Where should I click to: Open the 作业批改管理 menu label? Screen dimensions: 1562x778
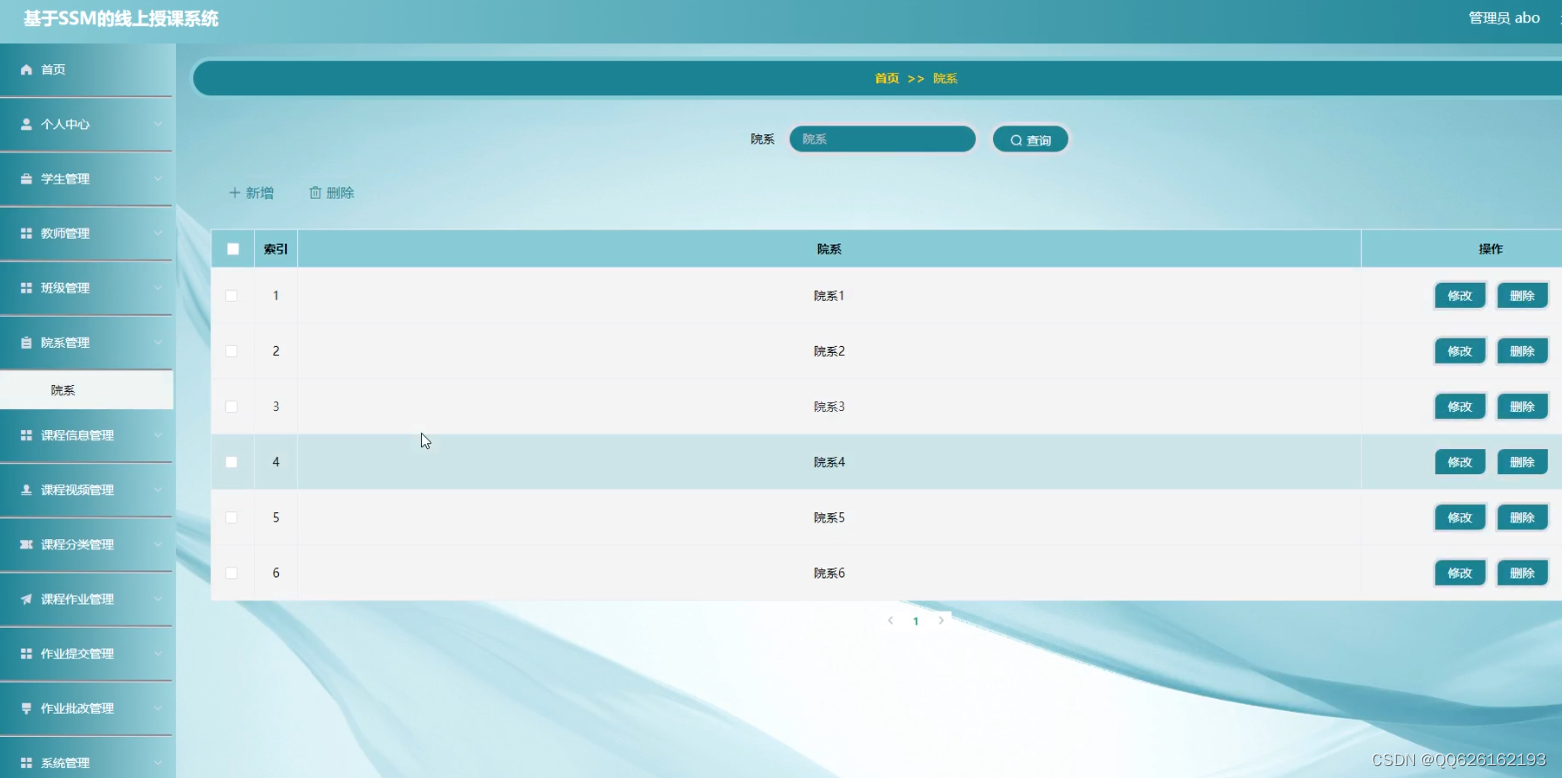click(77, 709)
